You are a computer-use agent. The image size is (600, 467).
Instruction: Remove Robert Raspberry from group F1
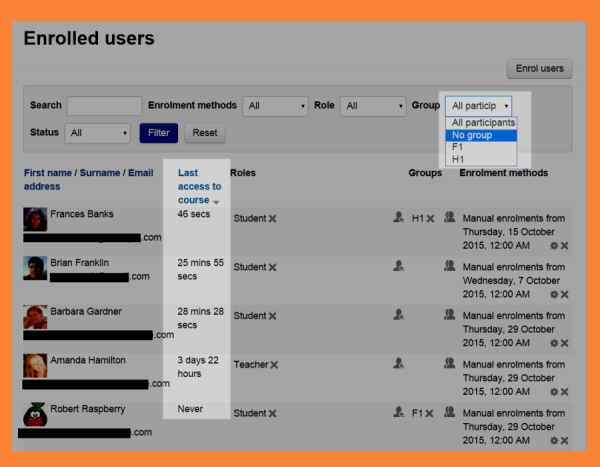tap(429, 412)
